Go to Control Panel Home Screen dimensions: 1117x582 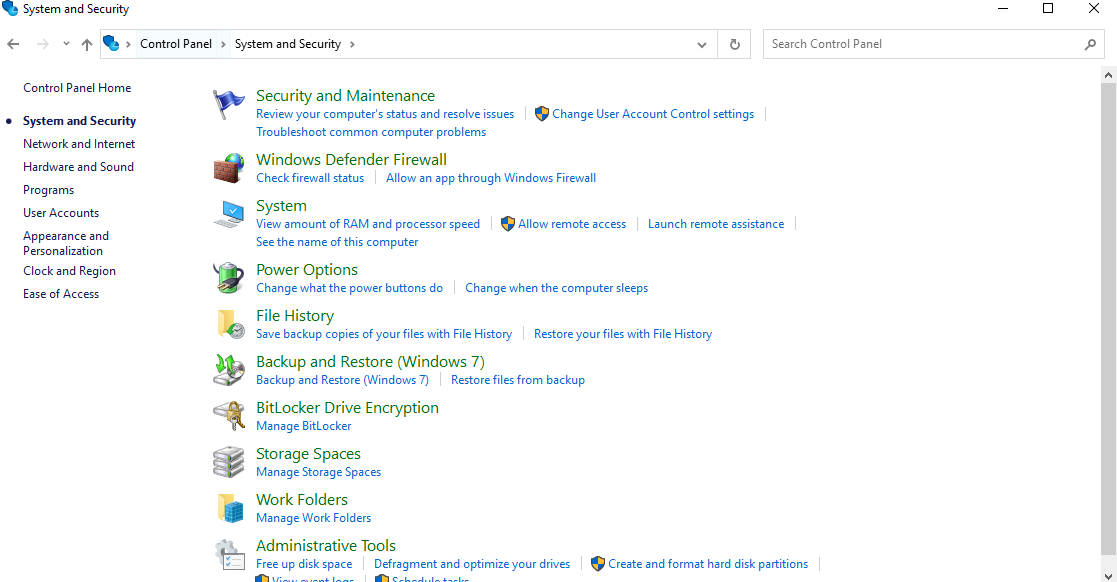point(77,88)
